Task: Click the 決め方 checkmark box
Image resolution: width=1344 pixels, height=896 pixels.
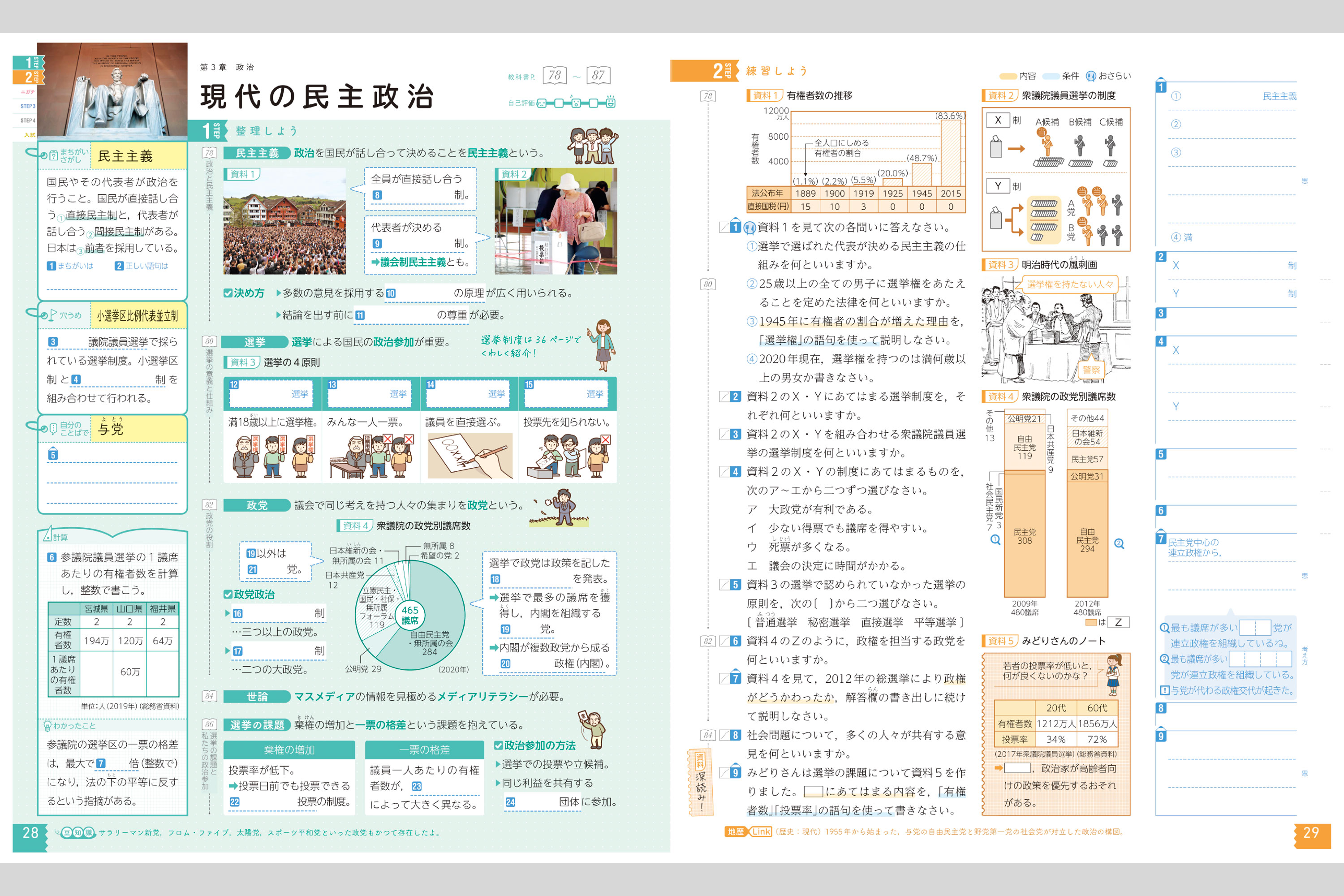Action: 228,293
